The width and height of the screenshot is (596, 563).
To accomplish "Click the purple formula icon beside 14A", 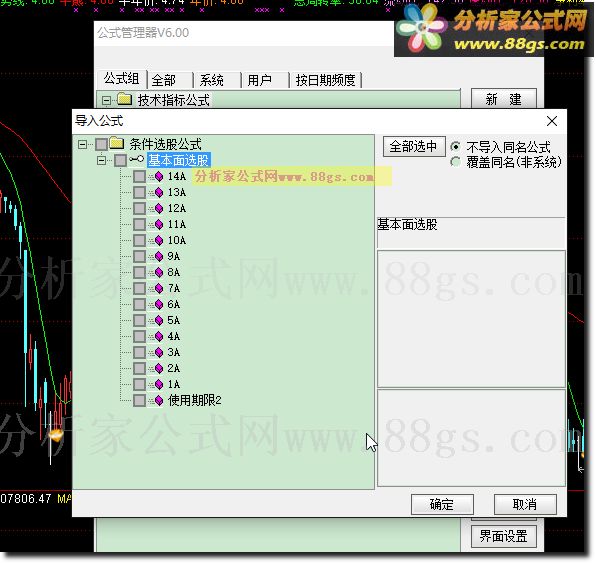I will (x=159, y=176).
